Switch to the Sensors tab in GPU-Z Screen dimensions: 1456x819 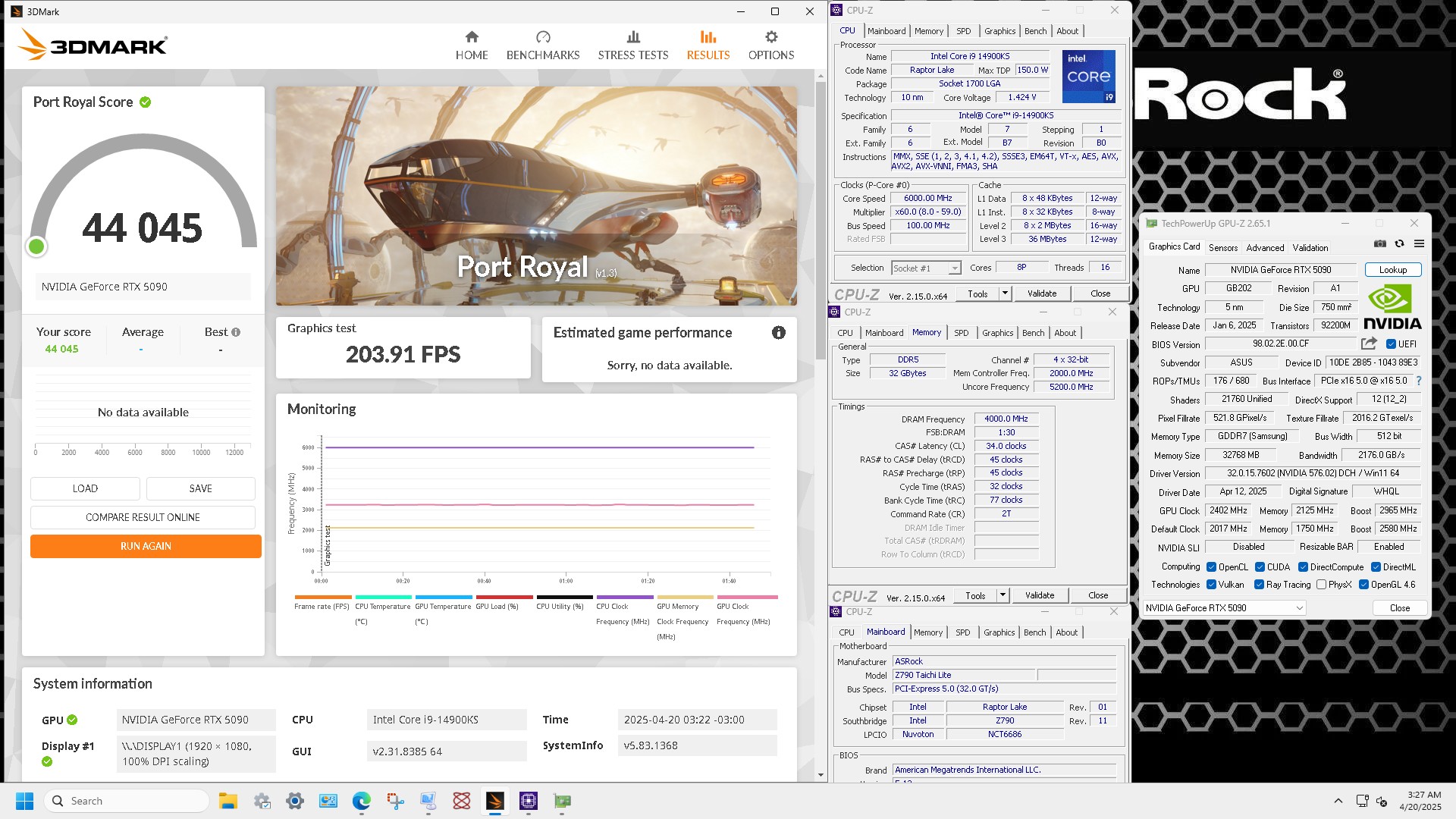1223,248
